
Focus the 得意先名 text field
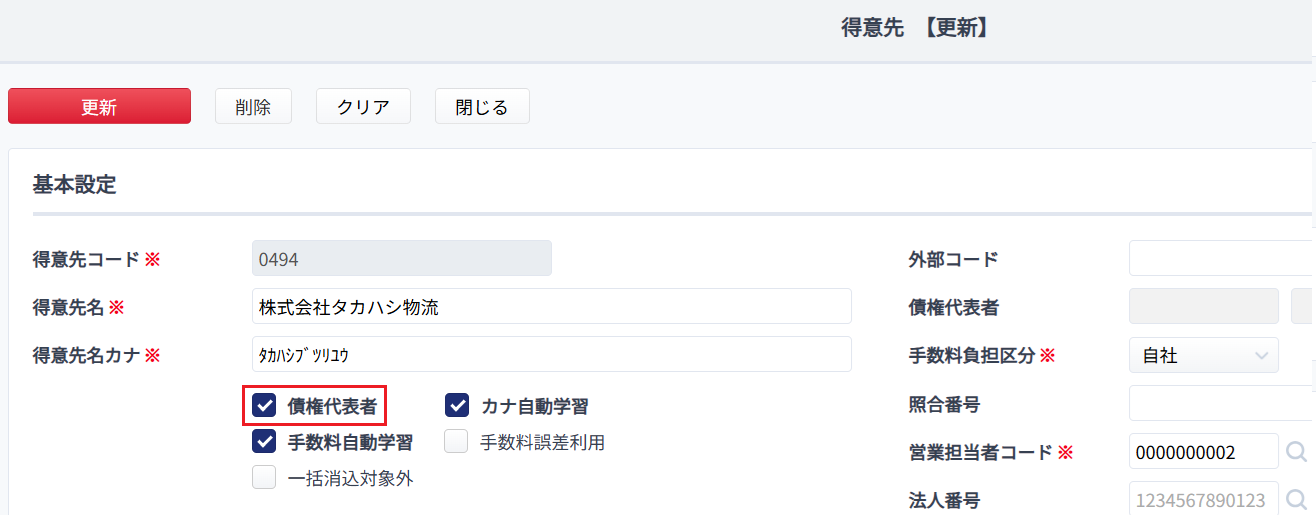(x=552, y=307)
